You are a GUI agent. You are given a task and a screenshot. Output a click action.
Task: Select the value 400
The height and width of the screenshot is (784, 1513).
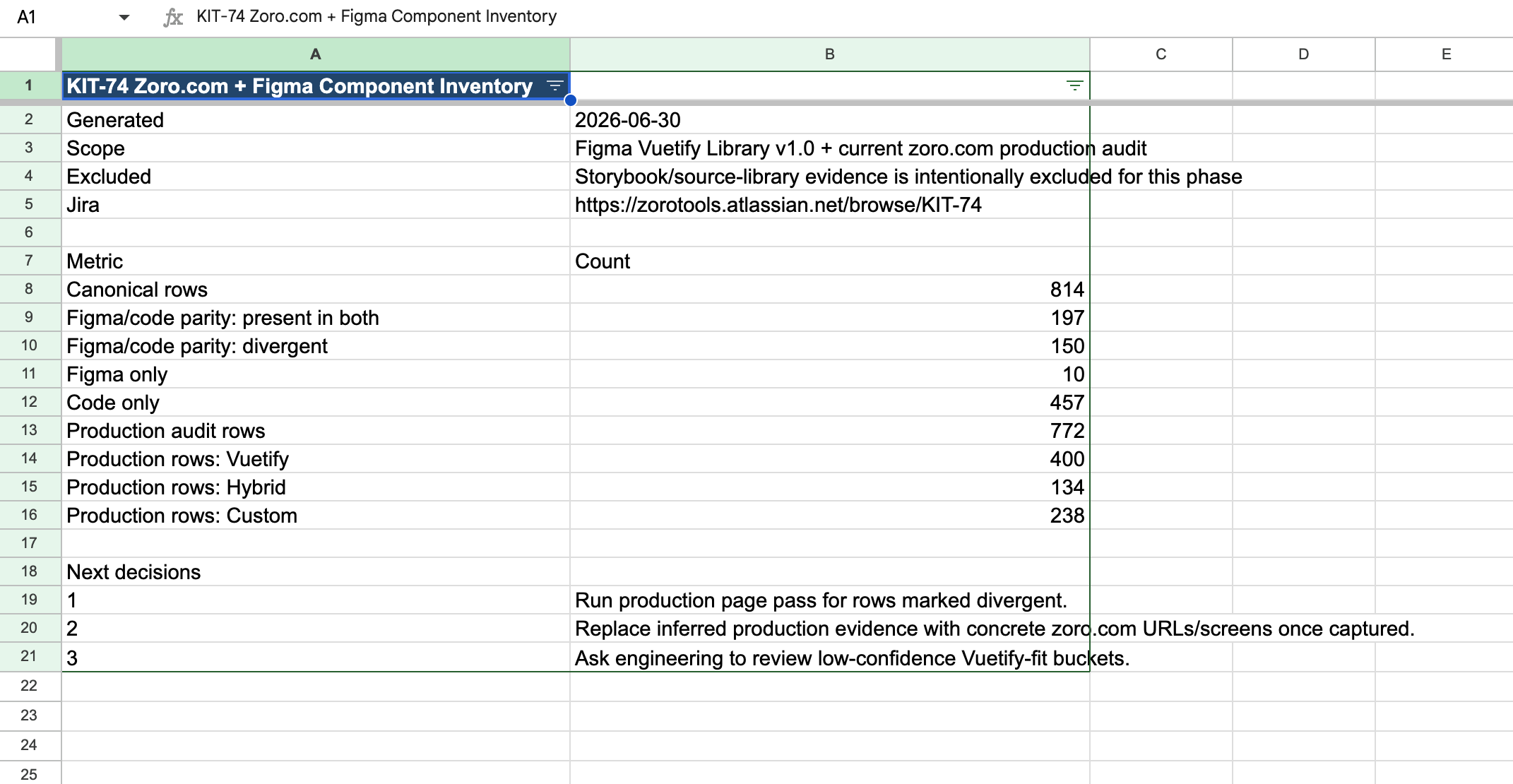pos(829,458)
